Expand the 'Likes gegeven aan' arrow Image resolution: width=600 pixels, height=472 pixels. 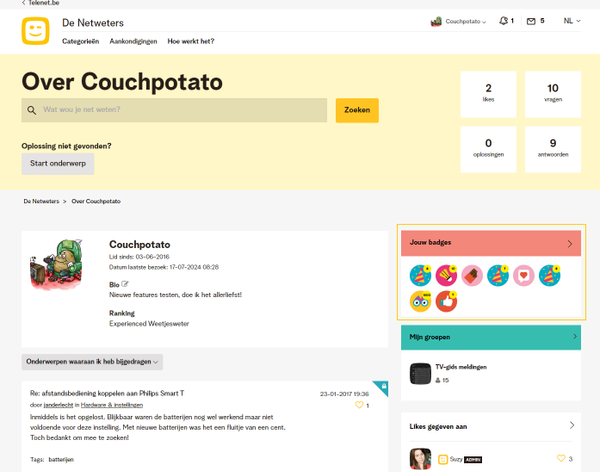click(x=572, y=425)
